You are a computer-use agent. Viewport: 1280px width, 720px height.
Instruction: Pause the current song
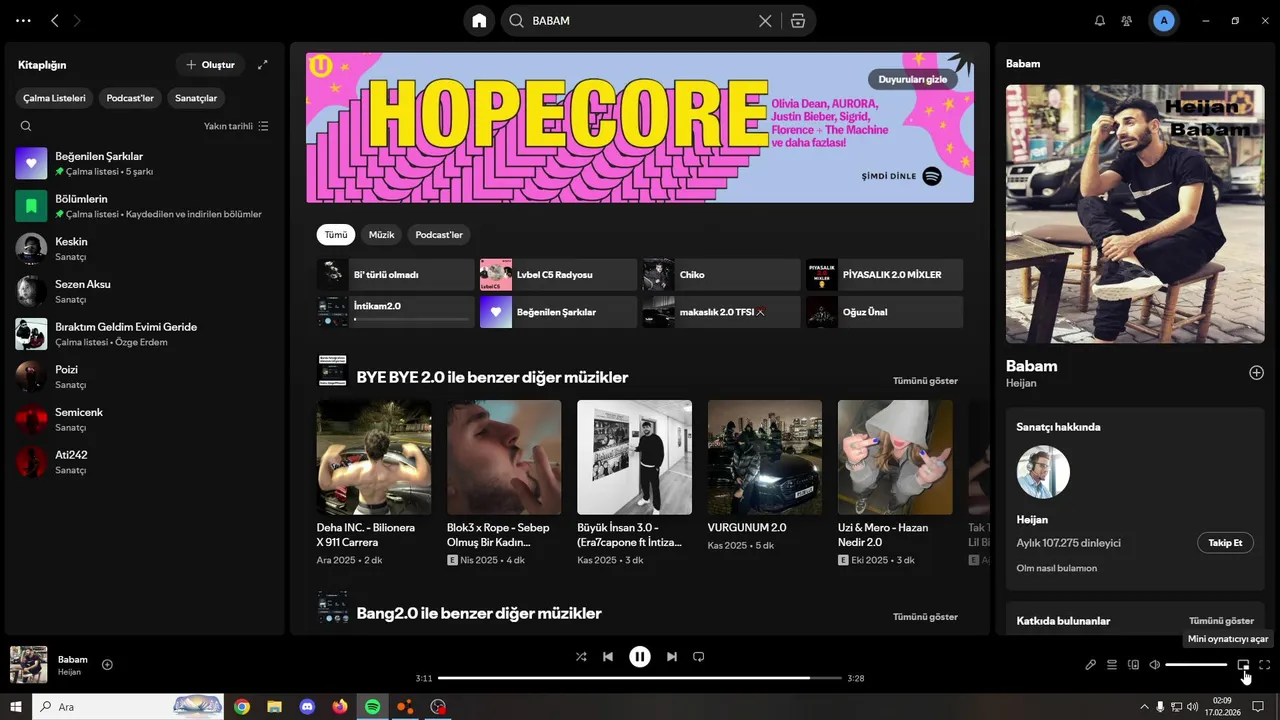click(640, 657)
